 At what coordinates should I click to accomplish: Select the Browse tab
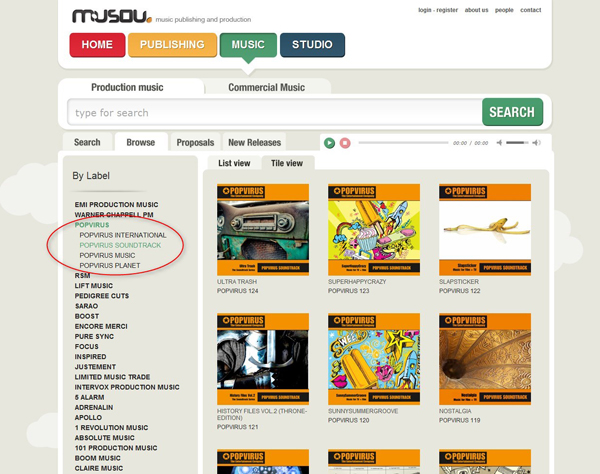click(x=141, y=142)
